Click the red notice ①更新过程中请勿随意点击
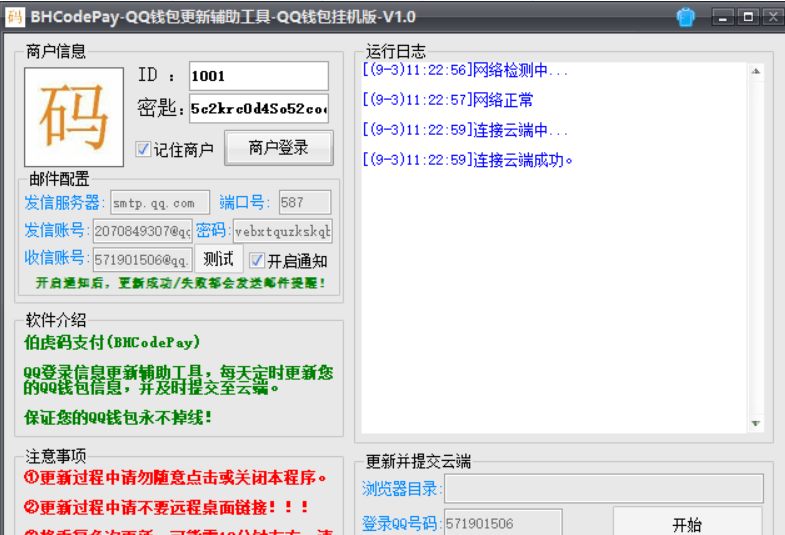This screenshot has width=785, height=535. click(x=175, y=477)
